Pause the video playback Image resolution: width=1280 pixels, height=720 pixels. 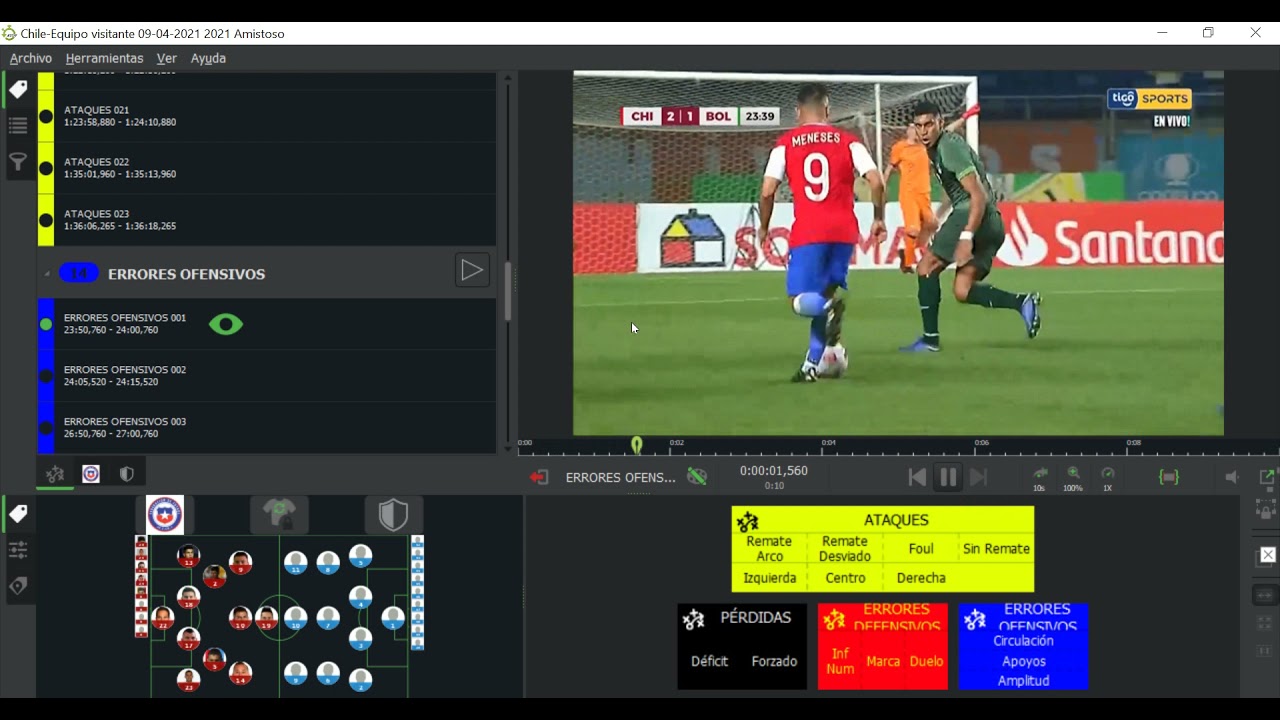[948, 477]
